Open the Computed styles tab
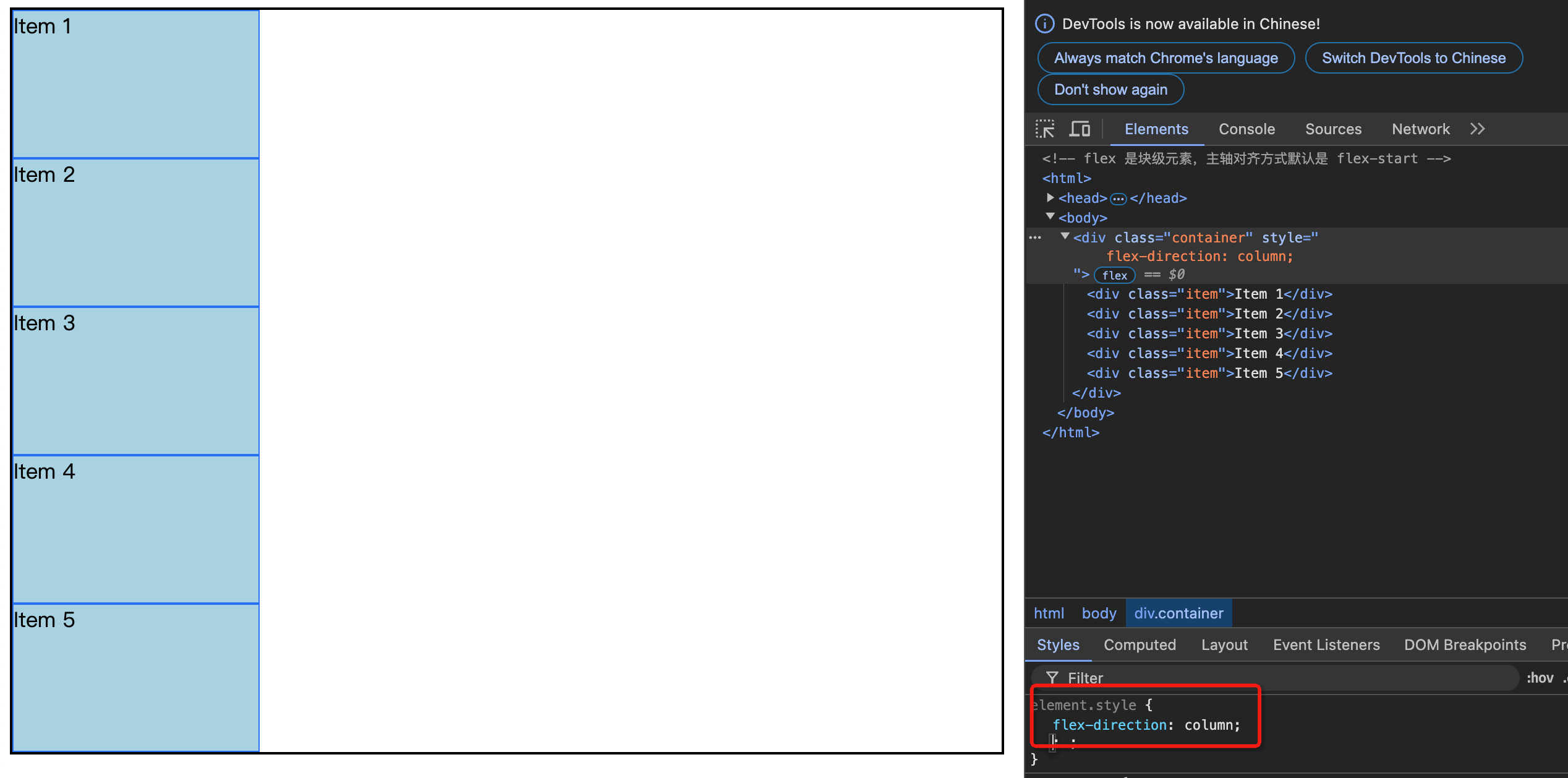Image resolution: width=1568 pixels, height=778 pixels. pyautogui.click(x=1140, y=644)
